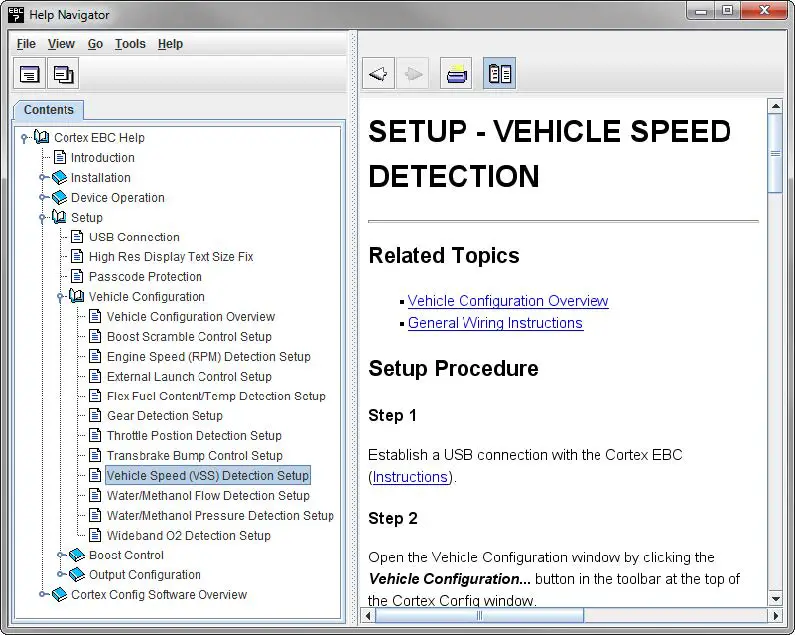This screenshot has height=635, width=795.
Task: Open the File menu
Action: [x=26, y=44]
